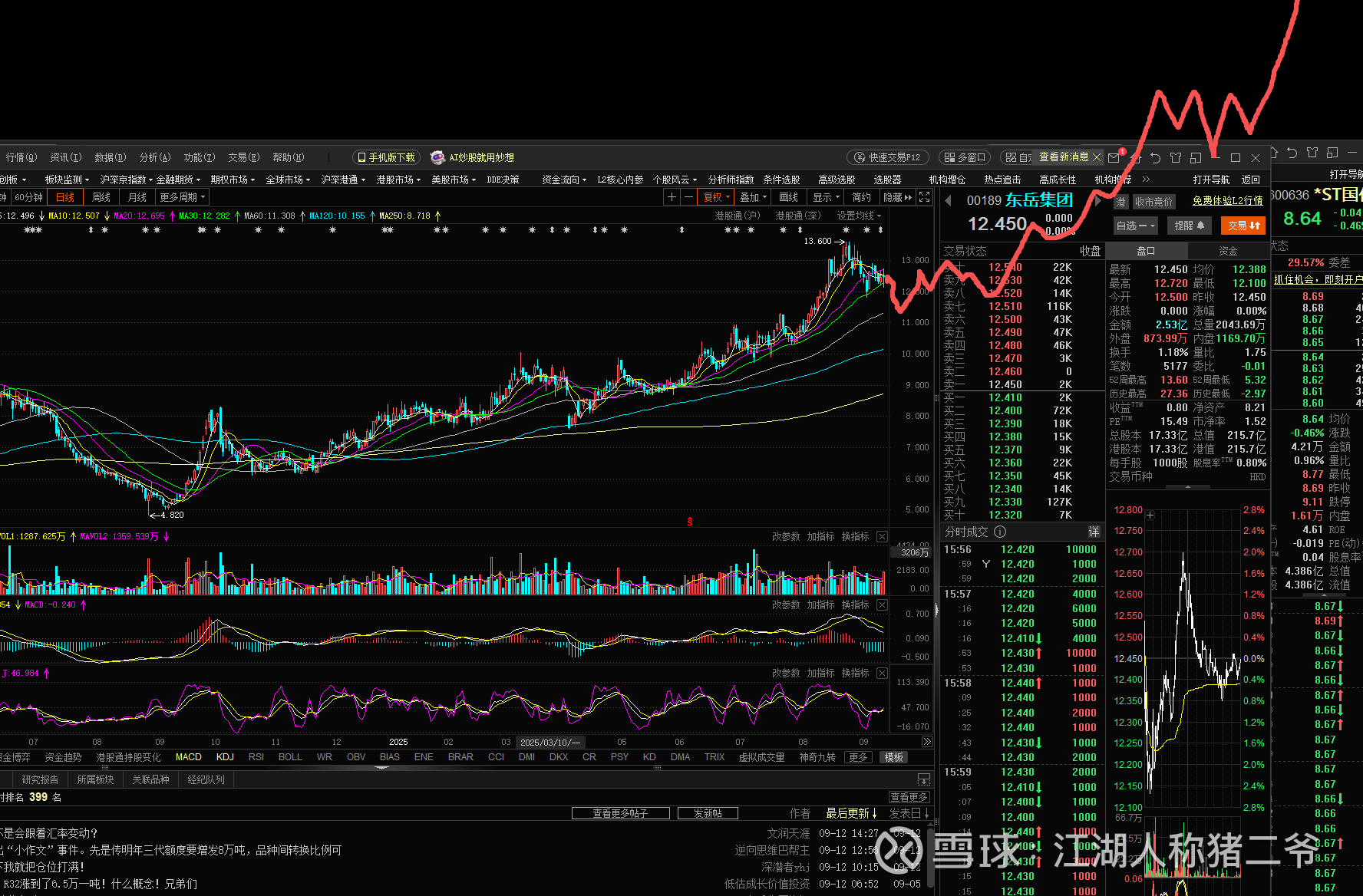Open the skin (shirt) theme icon
1363x896 pixels.
(x=1176, y=157)
